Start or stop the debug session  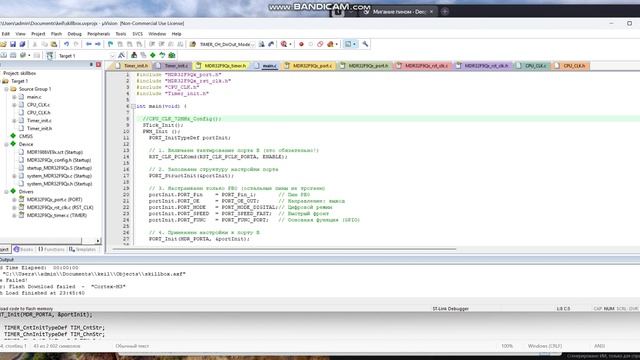284,44
